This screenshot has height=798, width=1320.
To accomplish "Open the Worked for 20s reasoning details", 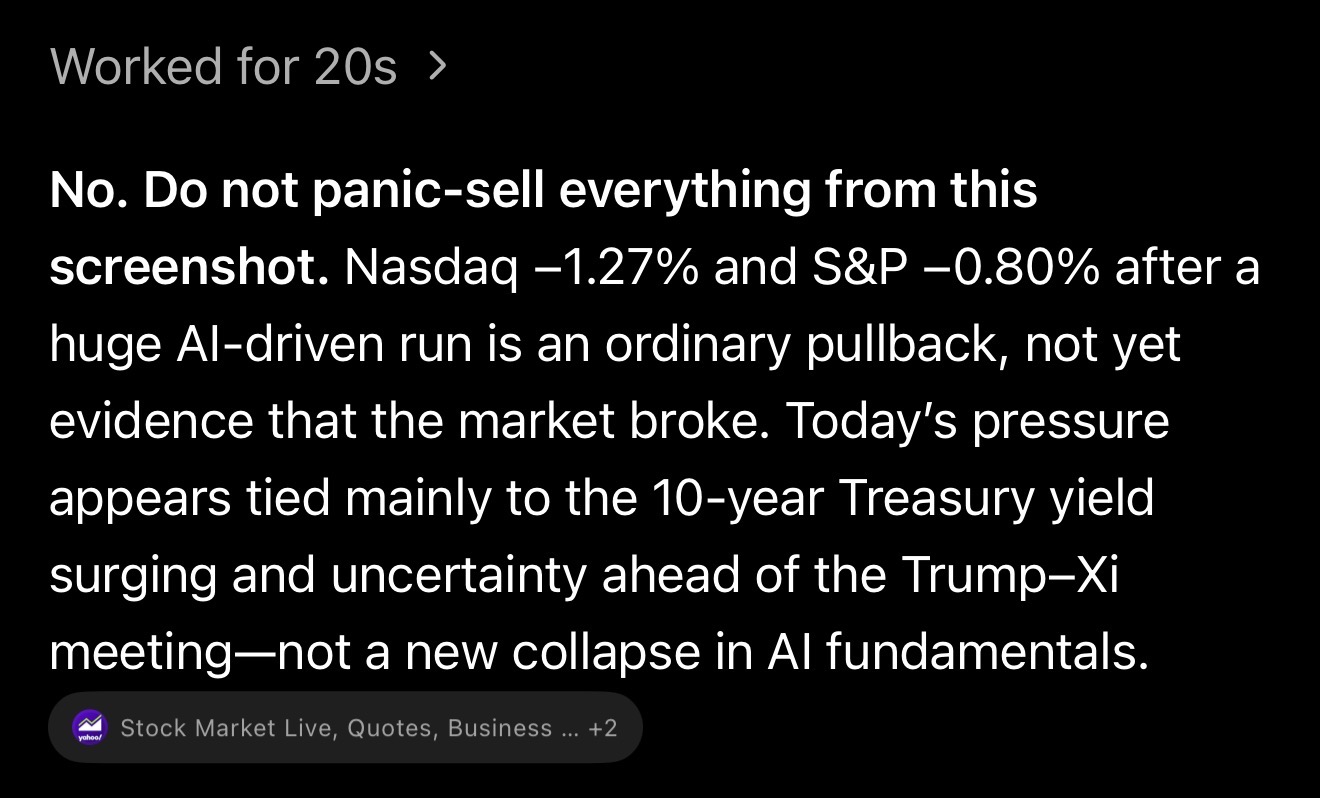I will pos(224,67).
